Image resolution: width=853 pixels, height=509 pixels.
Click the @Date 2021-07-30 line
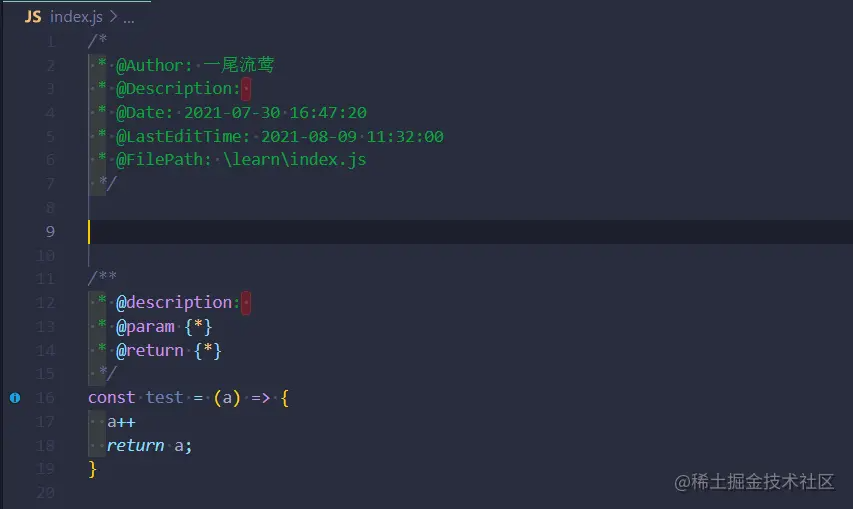click(x=241, y=113)
